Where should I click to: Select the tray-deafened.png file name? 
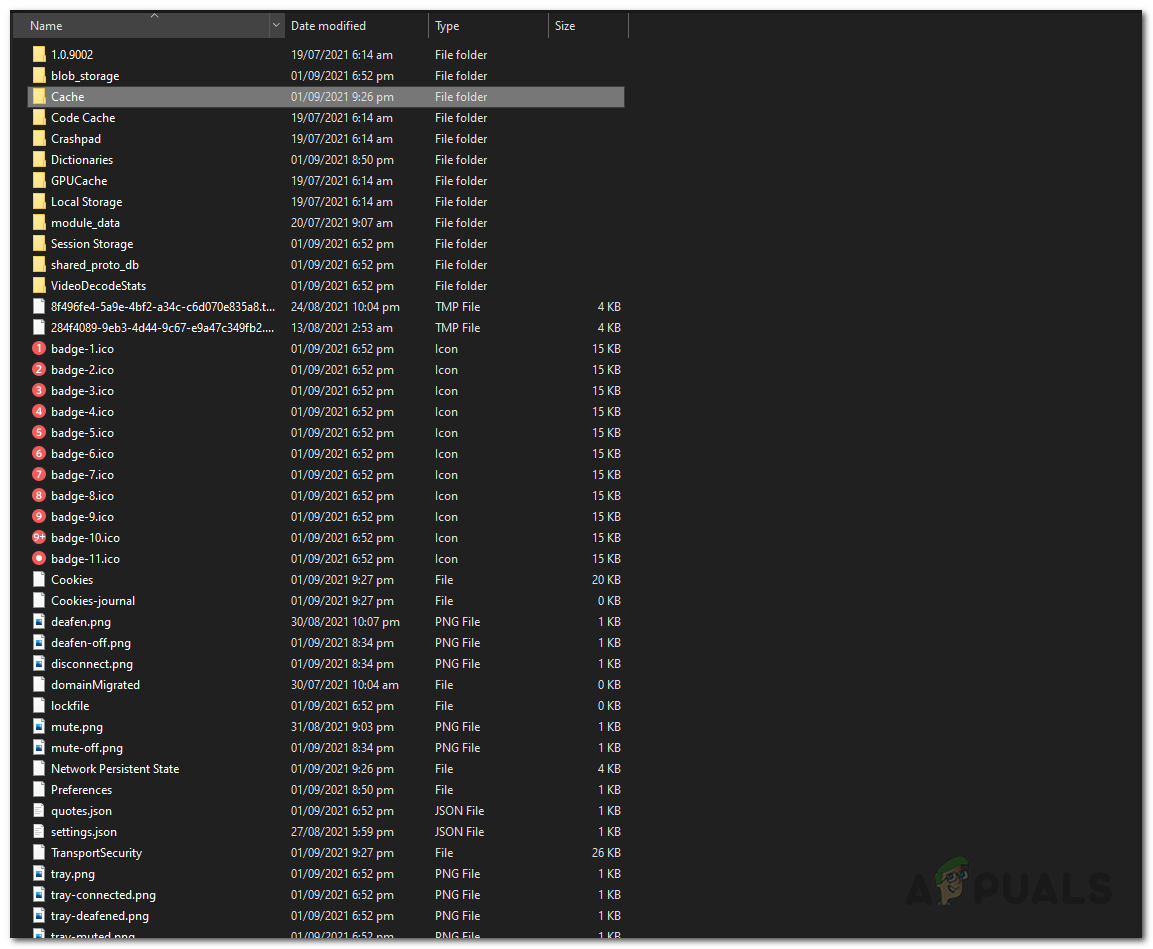(x=100, y=916)
